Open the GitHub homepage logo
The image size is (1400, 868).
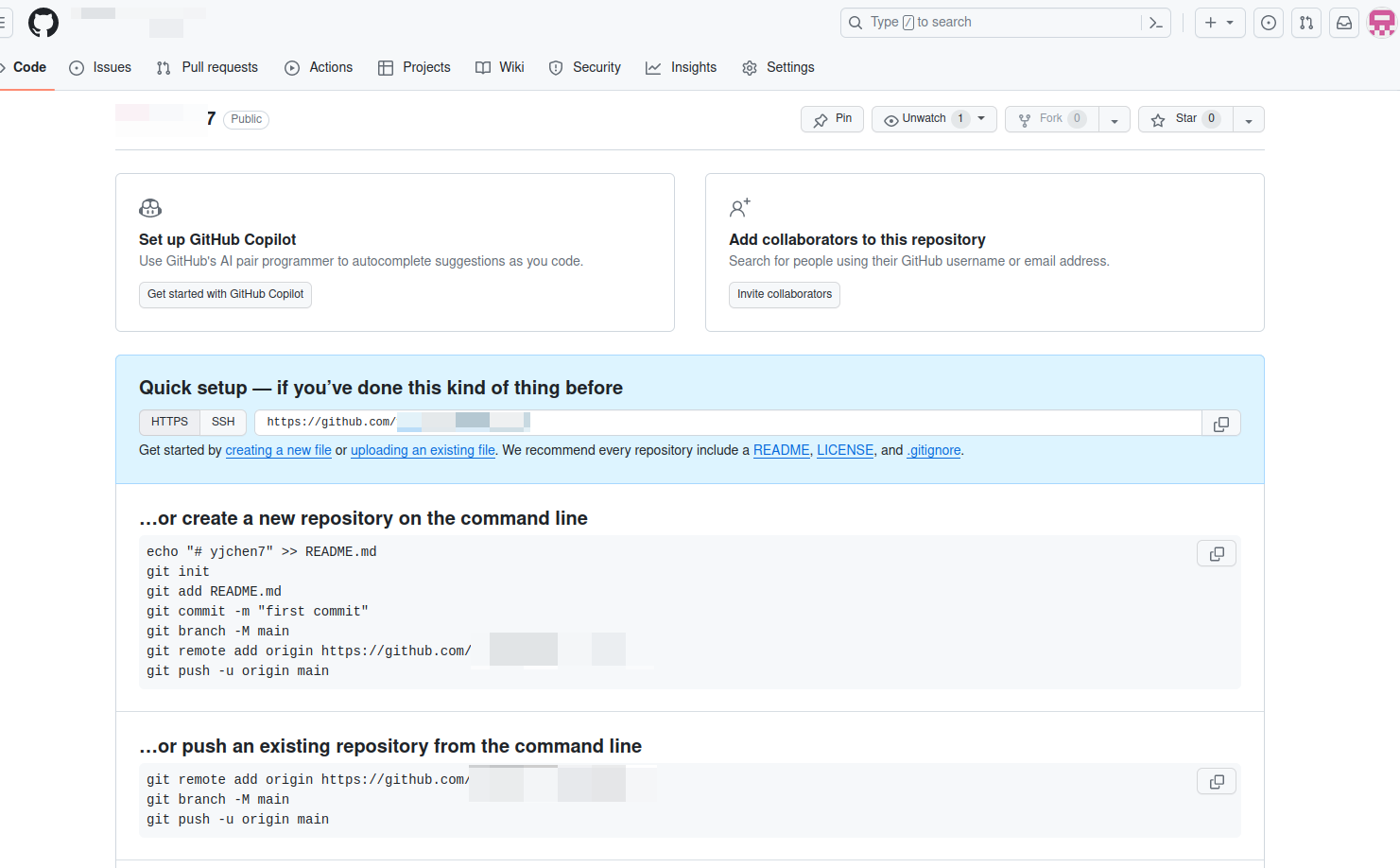pos(43,23)
